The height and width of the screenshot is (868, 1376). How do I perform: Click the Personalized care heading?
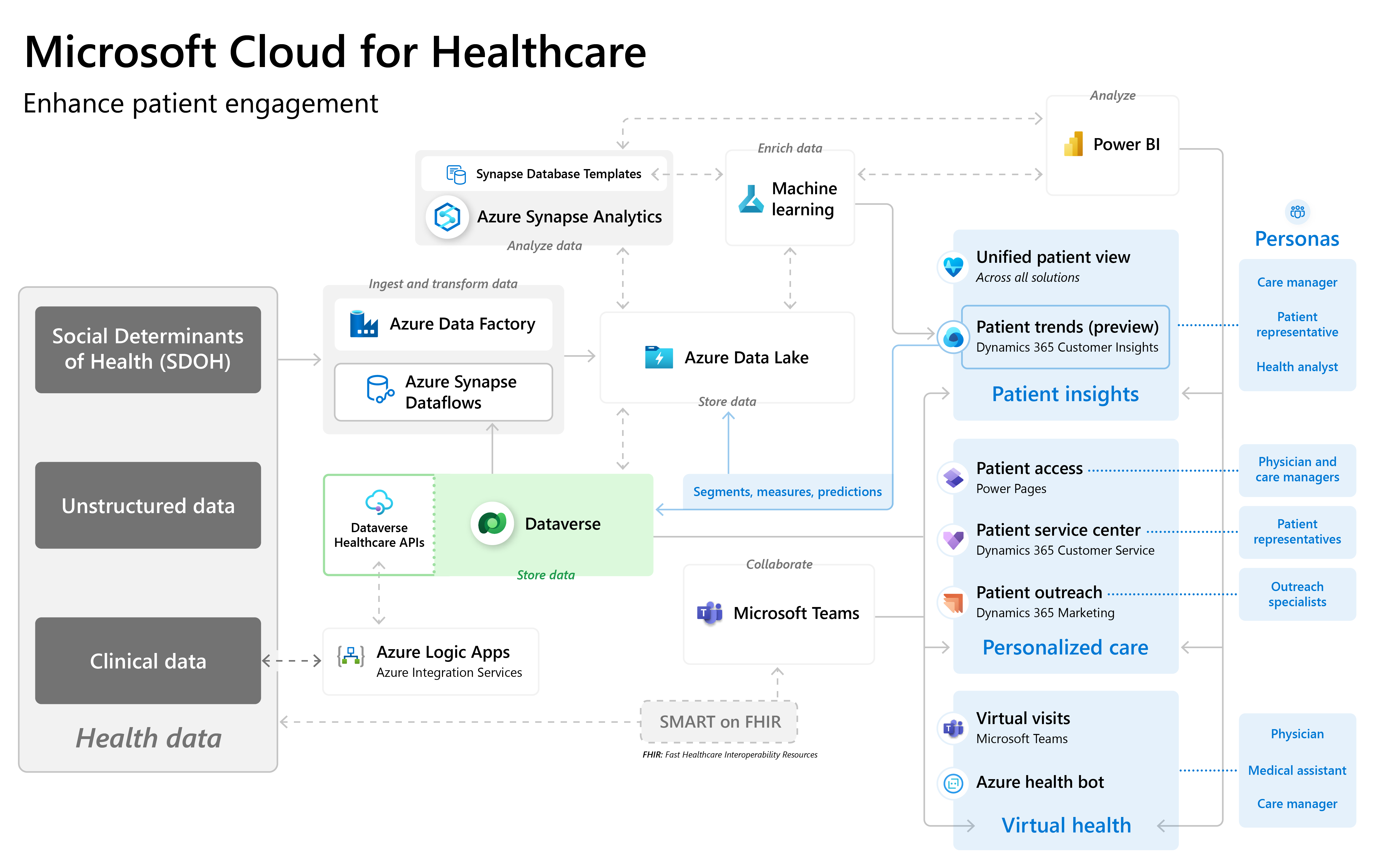tap(1065, 648)
